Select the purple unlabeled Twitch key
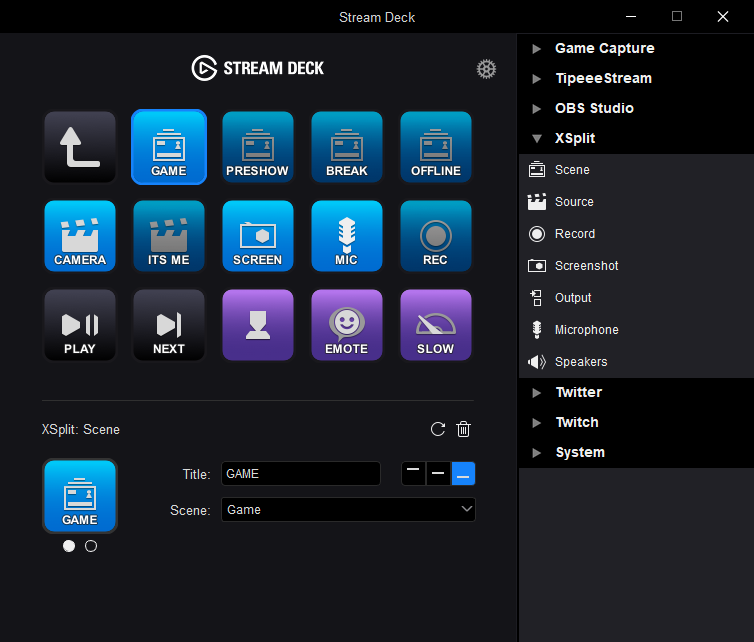The image size is (754, 642). [258, 325]
